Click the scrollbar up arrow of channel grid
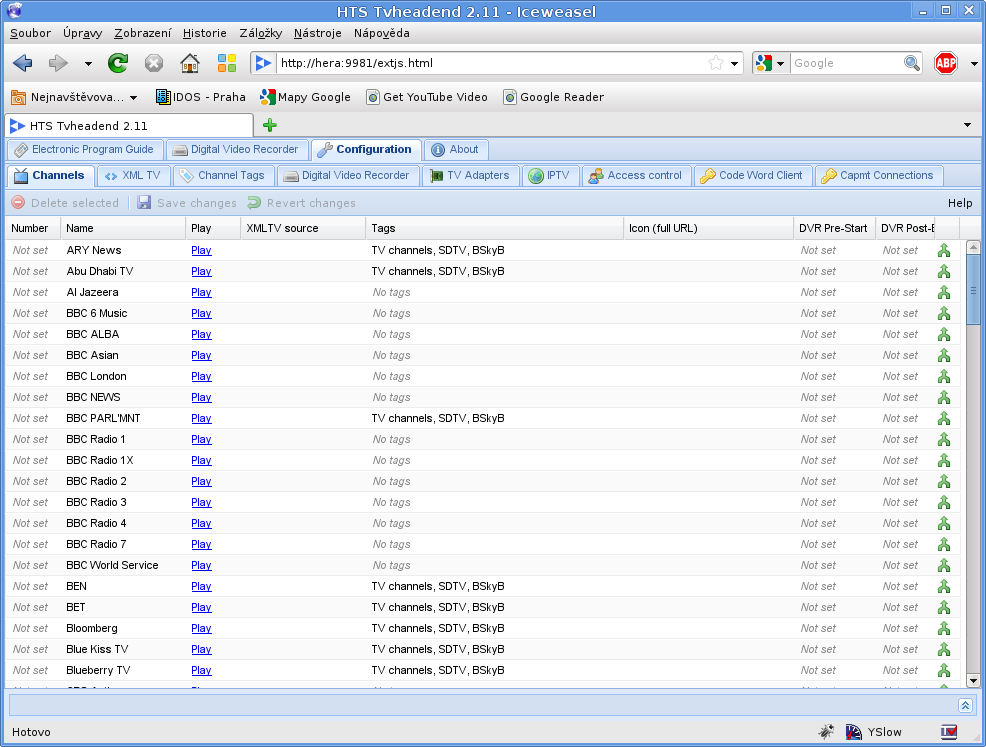 (x=973, y=246)
